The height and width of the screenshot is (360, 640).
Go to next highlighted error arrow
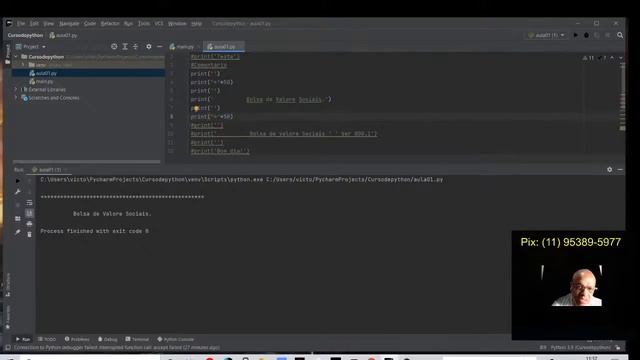[620, 58]
